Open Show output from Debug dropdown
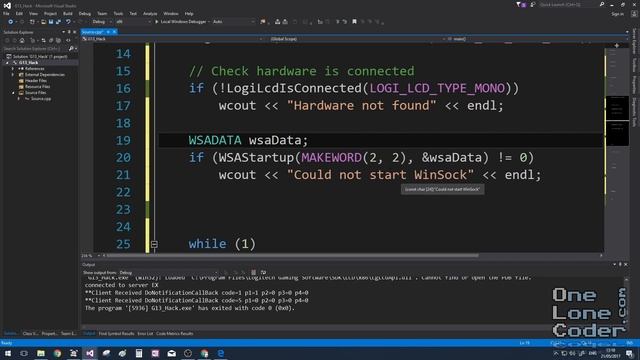This screenshot has height=360, width=640. coord(168,273)
